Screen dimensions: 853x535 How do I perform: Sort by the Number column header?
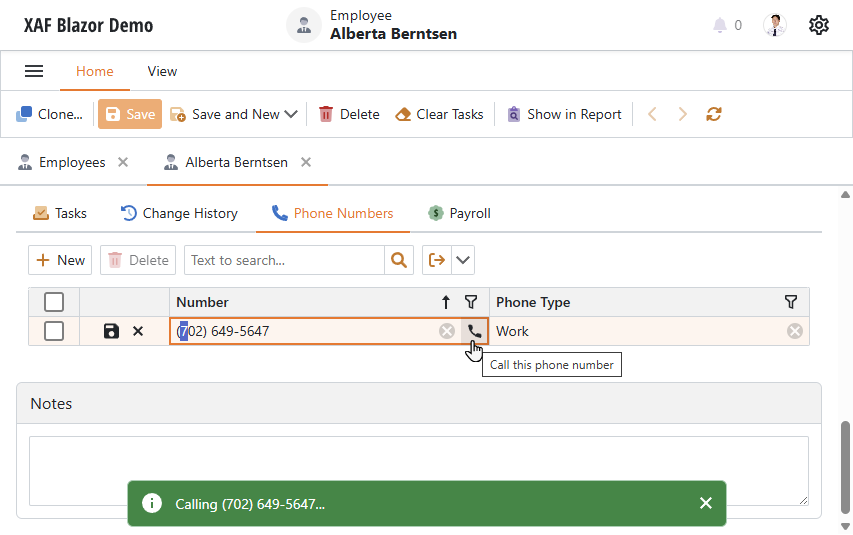click(x=202, y=302)
